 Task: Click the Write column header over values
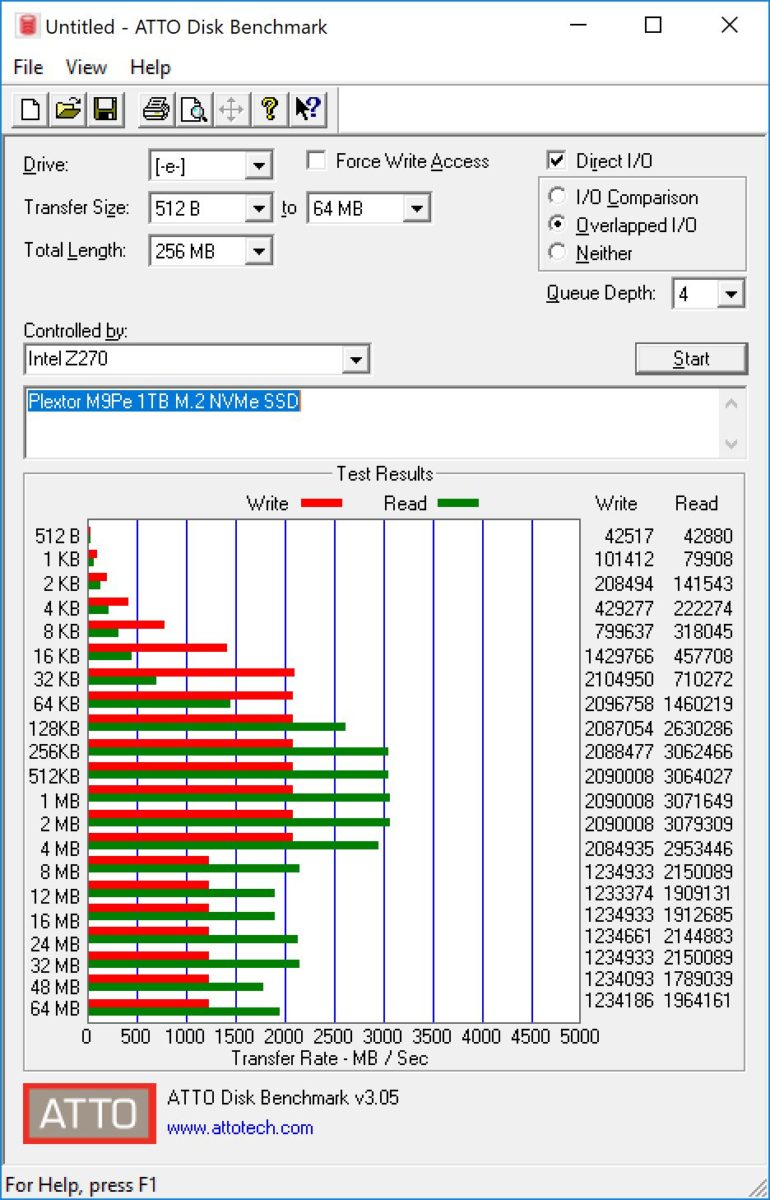click(x=616, y=503)
